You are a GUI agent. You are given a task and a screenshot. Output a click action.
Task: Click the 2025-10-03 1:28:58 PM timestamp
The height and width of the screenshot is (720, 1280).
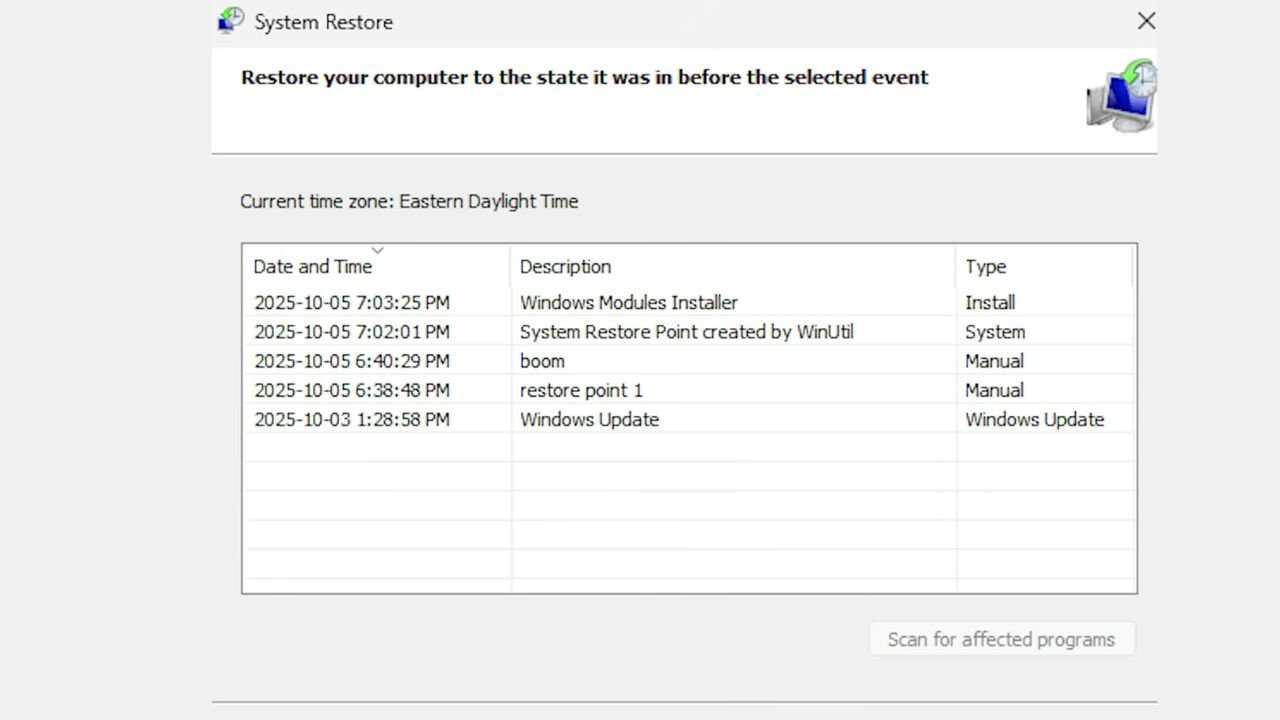(352, 420)
